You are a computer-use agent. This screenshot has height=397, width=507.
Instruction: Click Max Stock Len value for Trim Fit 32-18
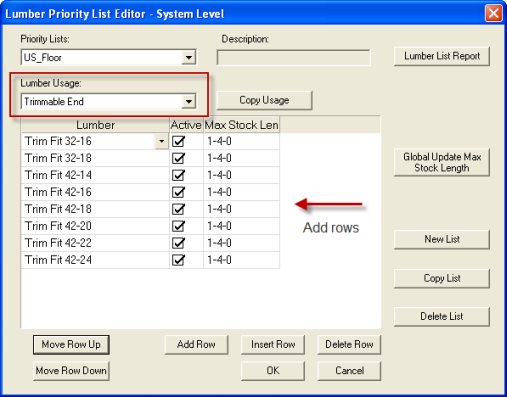(x=242, y=158)
